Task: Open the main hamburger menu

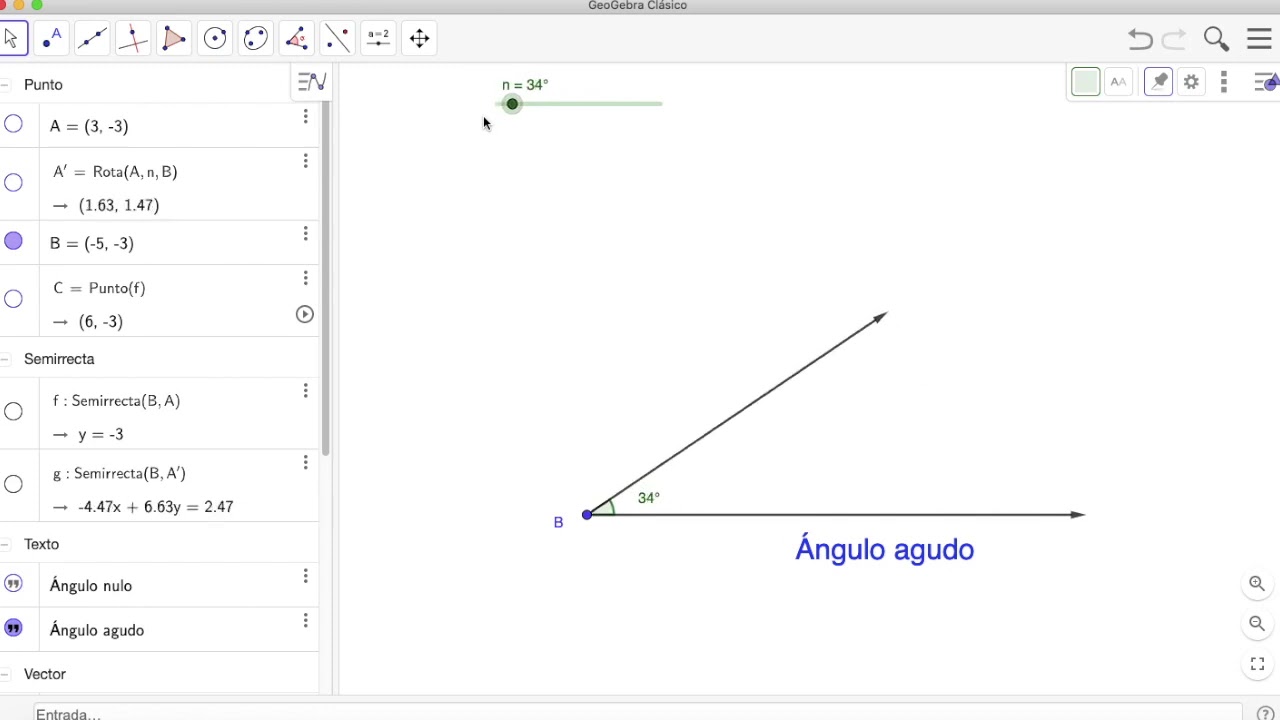Action: tap(1259, 39)
